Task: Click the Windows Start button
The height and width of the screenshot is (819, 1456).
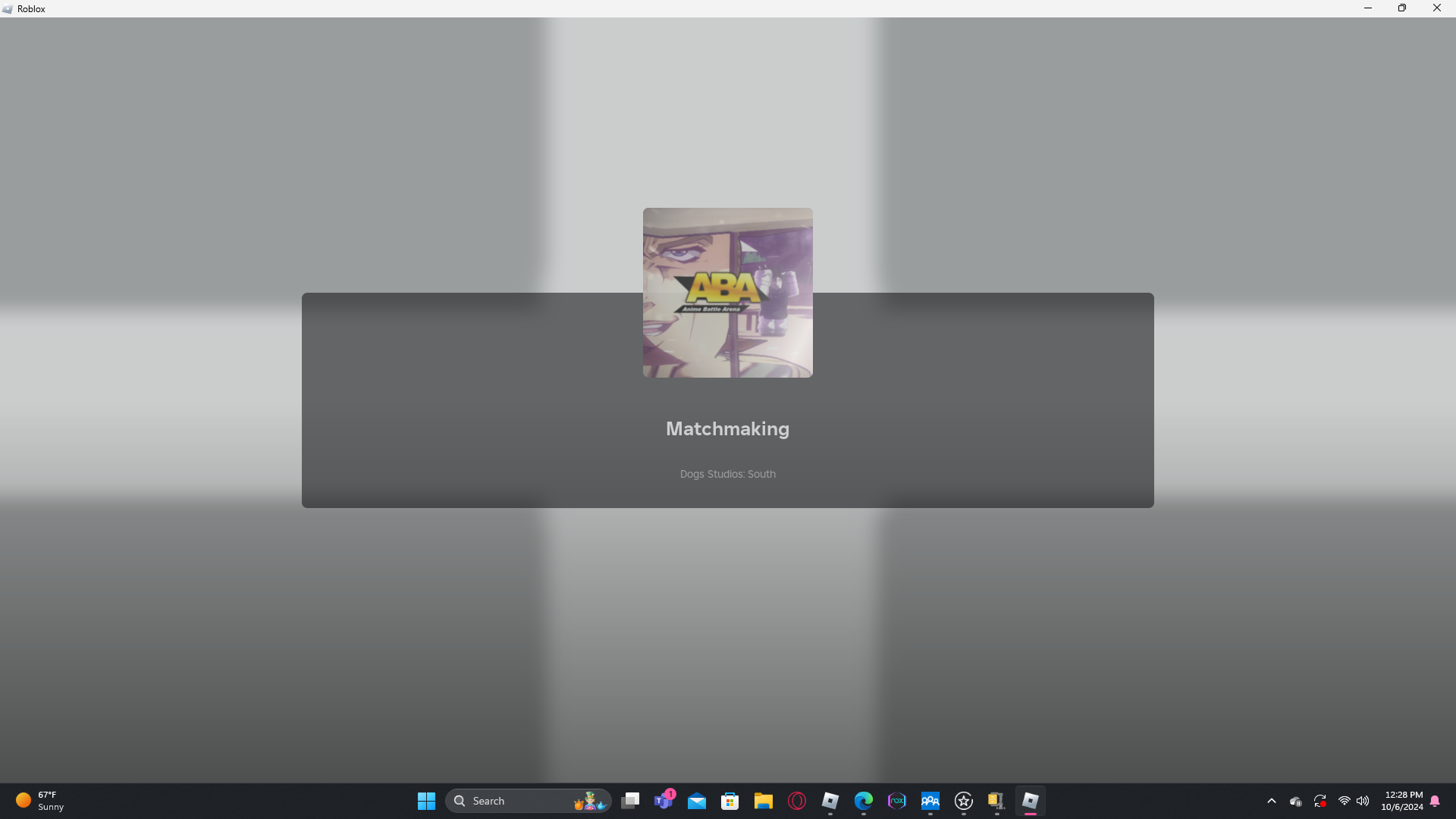Action: 426,801
